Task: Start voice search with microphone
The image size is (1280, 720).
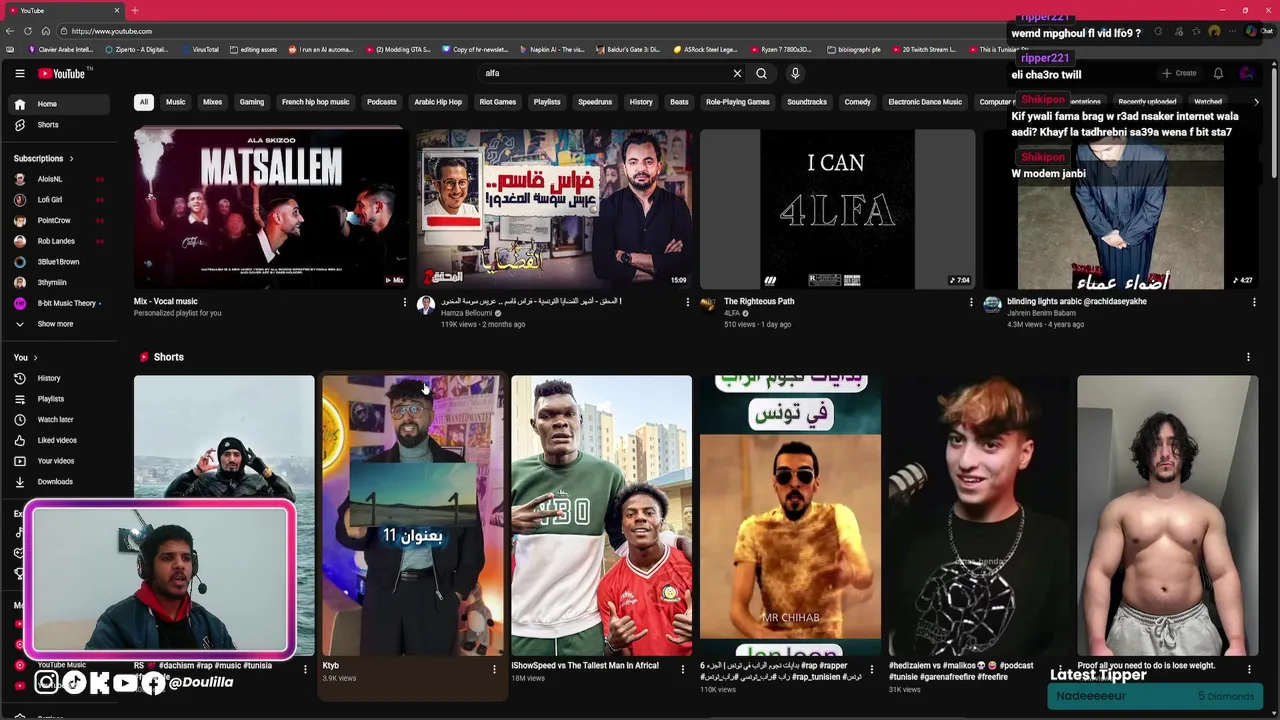Action: pyautogui.click(x=795, y=73)
